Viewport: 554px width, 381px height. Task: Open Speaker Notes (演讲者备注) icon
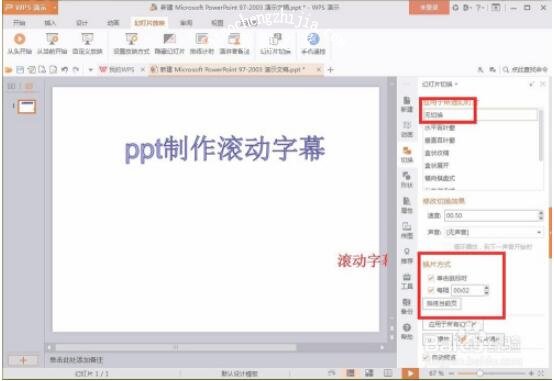pos(234,43)
